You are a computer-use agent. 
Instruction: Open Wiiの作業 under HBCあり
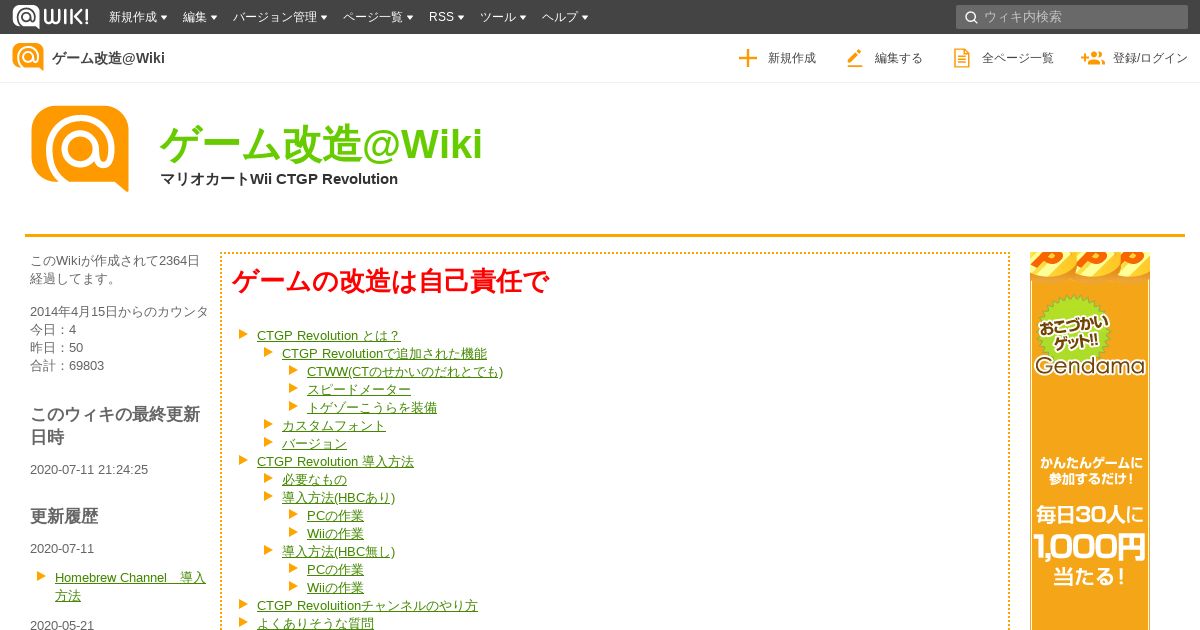click(335, 533)
